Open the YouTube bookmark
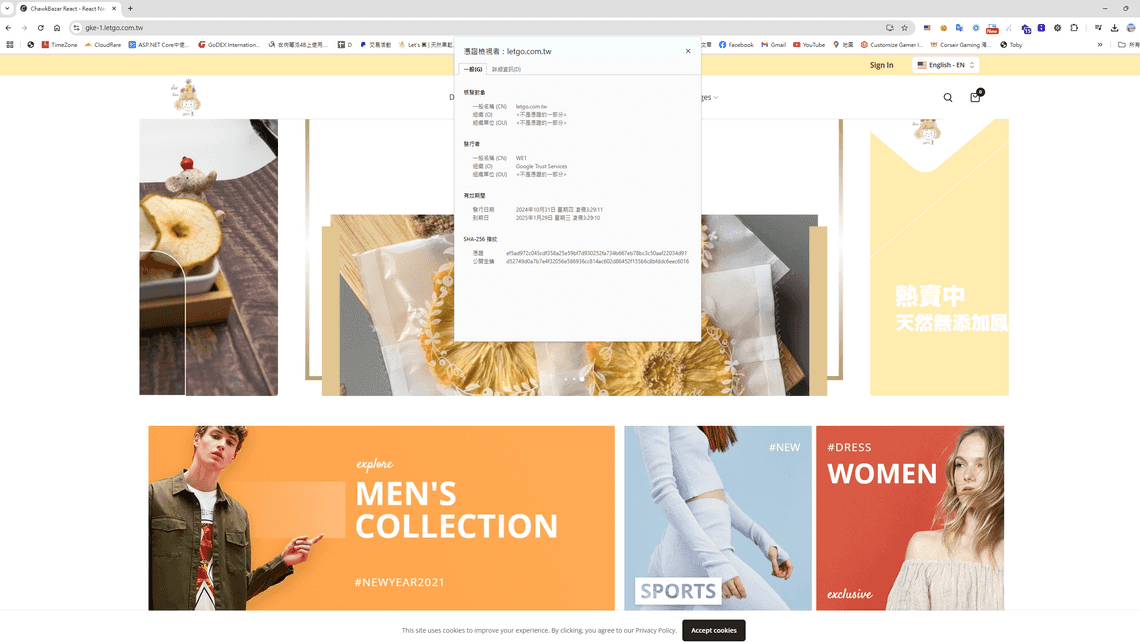This screenshot has height=642, width=1140. [x=809, y=45]
